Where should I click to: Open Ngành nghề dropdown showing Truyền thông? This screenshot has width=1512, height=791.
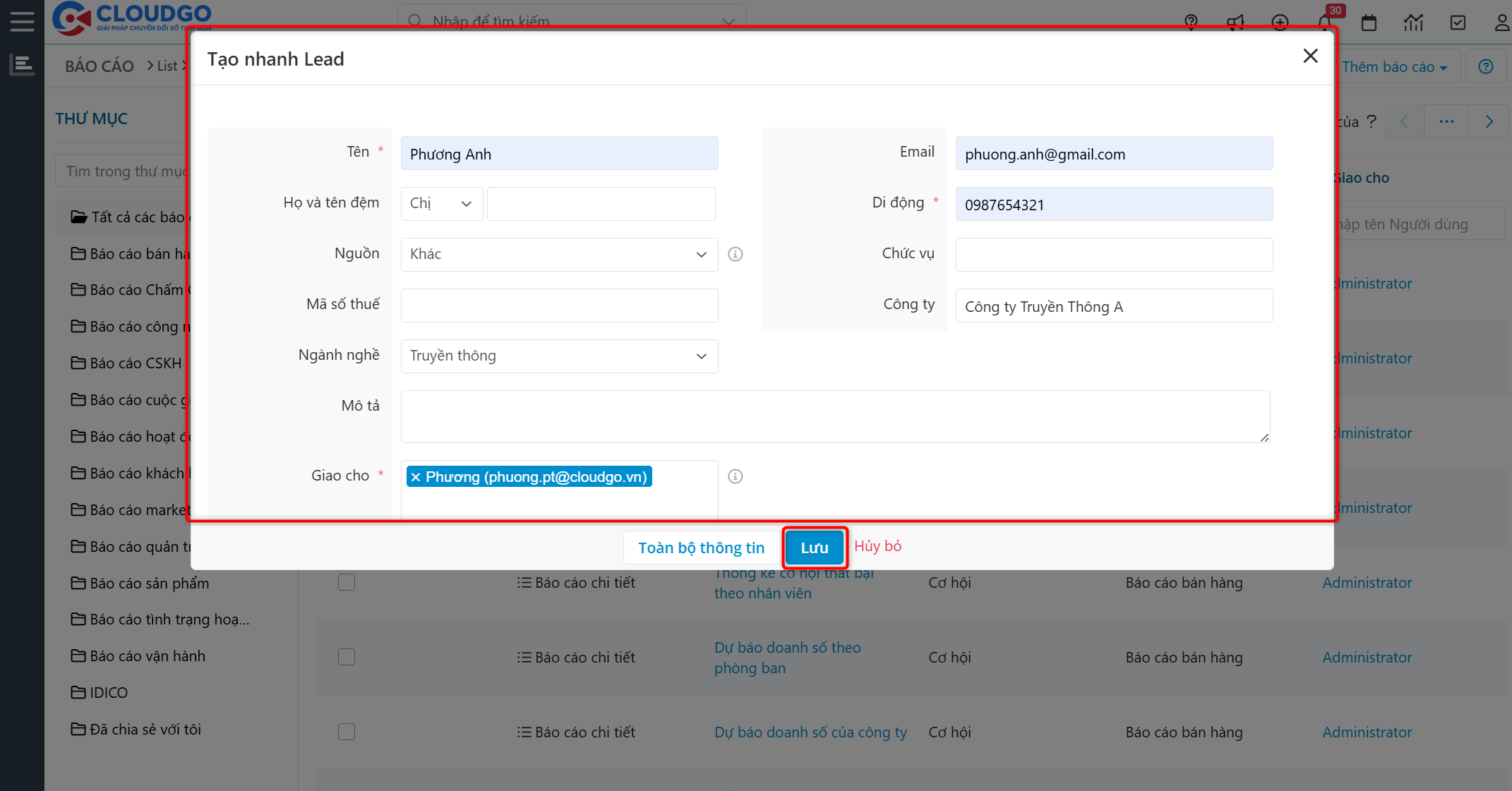[x=559, y=356]
